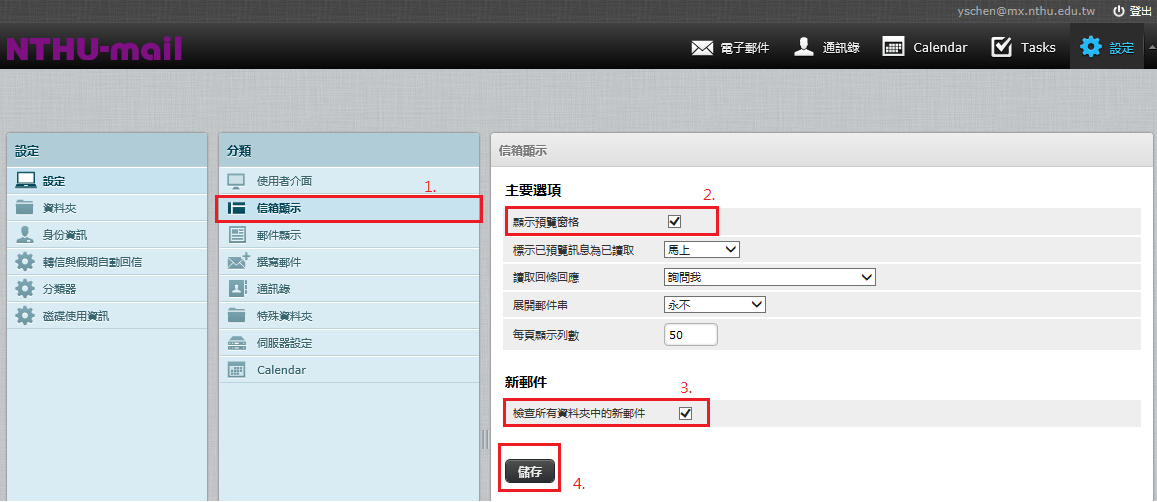This screenshot has width=1157, height=502.
Task: Expand the 展開郵件串 dropdown
Action: pos(714,304)
